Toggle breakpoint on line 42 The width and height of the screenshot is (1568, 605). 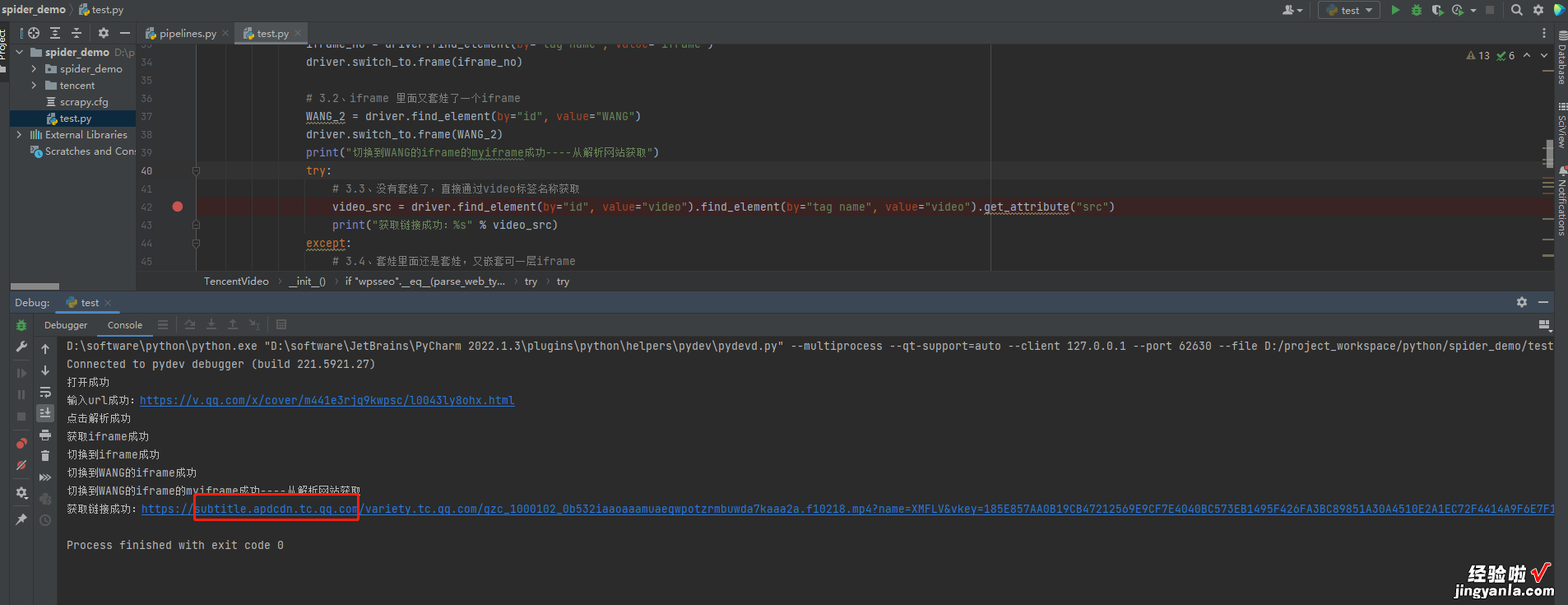click(178, 207)
